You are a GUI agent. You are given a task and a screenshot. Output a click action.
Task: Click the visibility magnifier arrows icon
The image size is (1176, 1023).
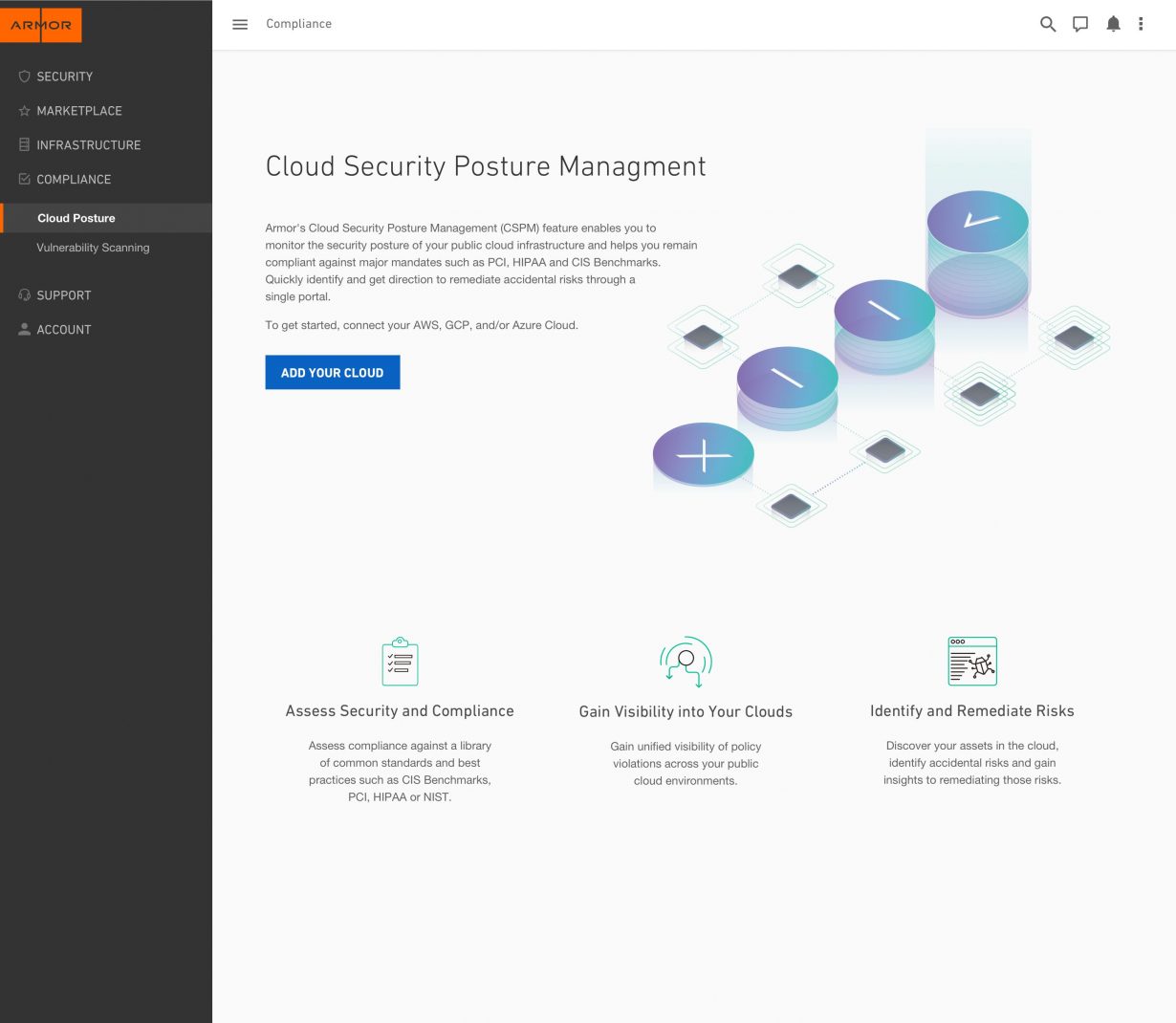coord(686,662)
